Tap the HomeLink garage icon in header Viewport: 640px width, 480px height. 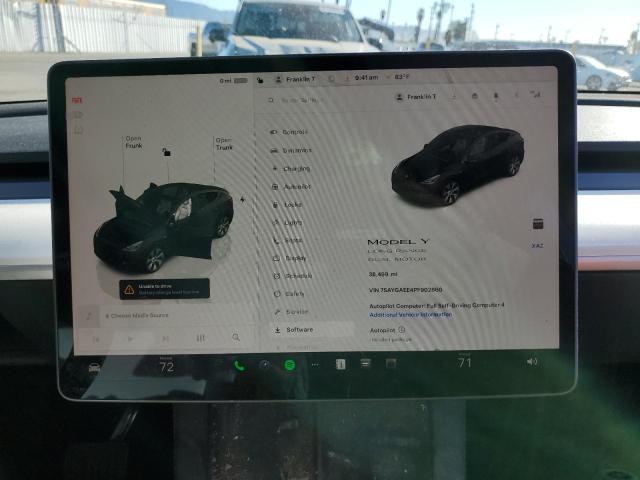point(475,96)
